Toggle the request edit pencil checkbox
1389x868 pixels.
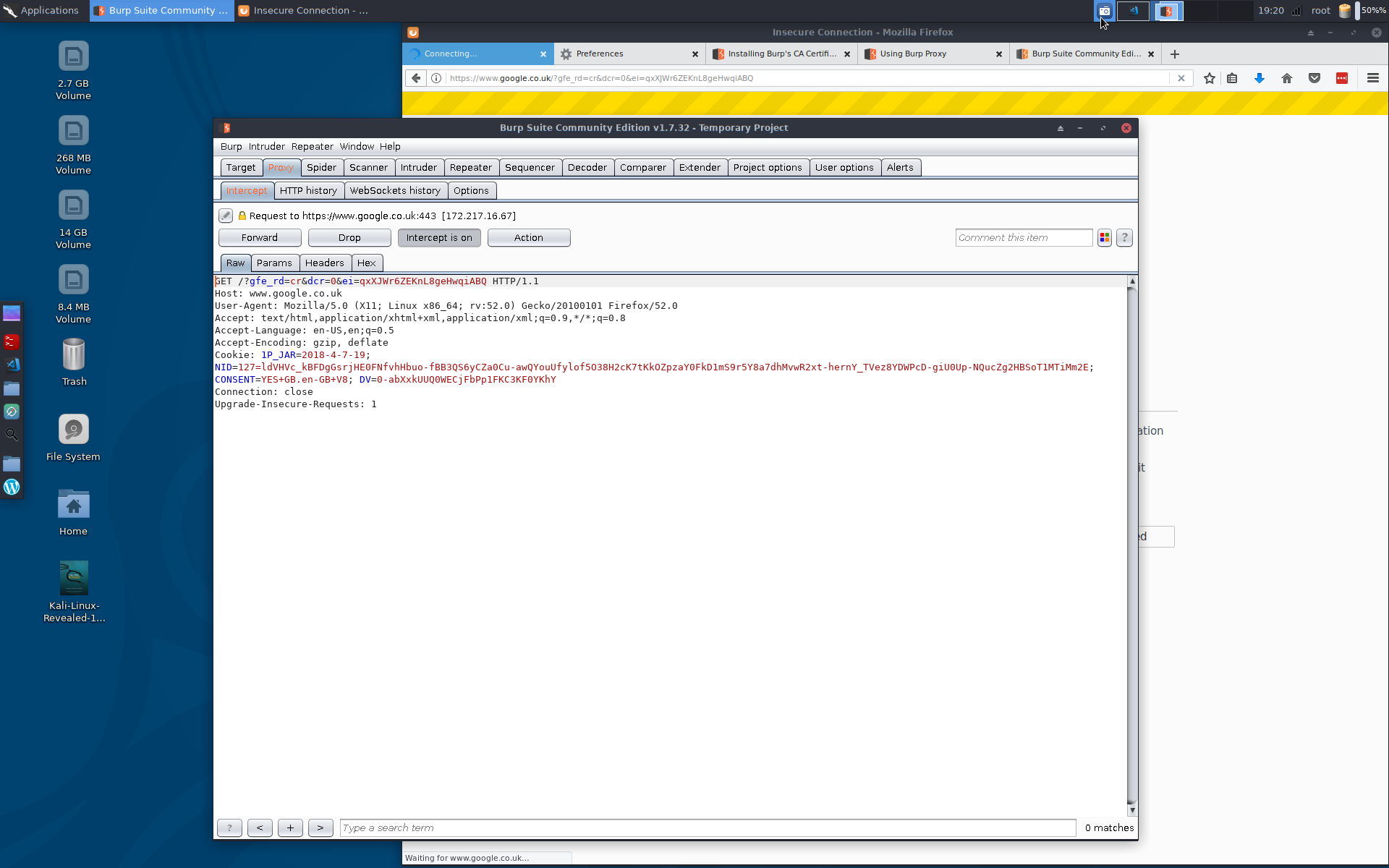(x=225, y=216)
